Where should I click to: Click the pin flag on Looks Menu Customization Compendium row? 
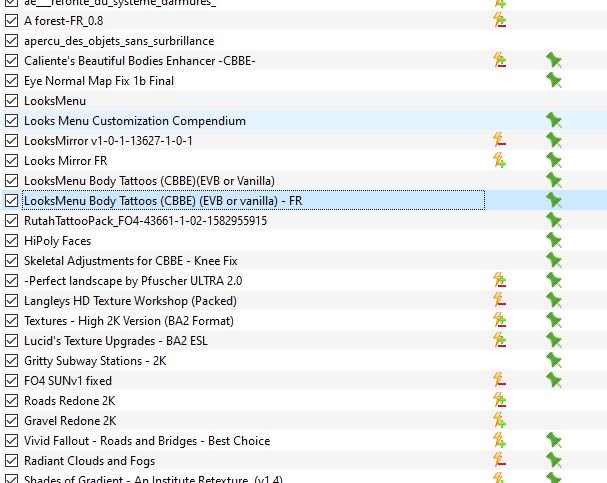tap(554, 120)
